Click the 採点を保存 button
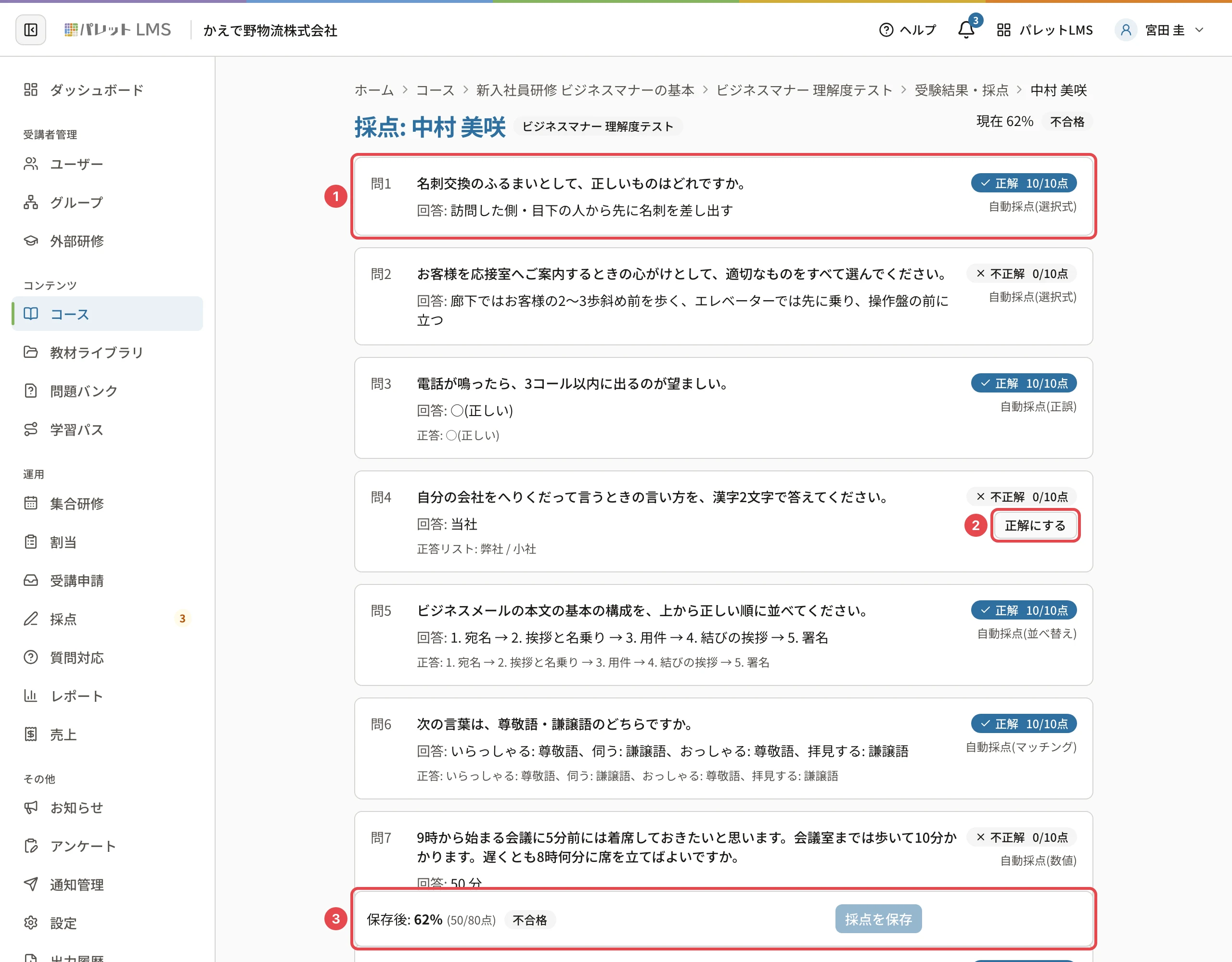Image resolution: width=1232 pixels, height=962 pixels. [878, 919]
